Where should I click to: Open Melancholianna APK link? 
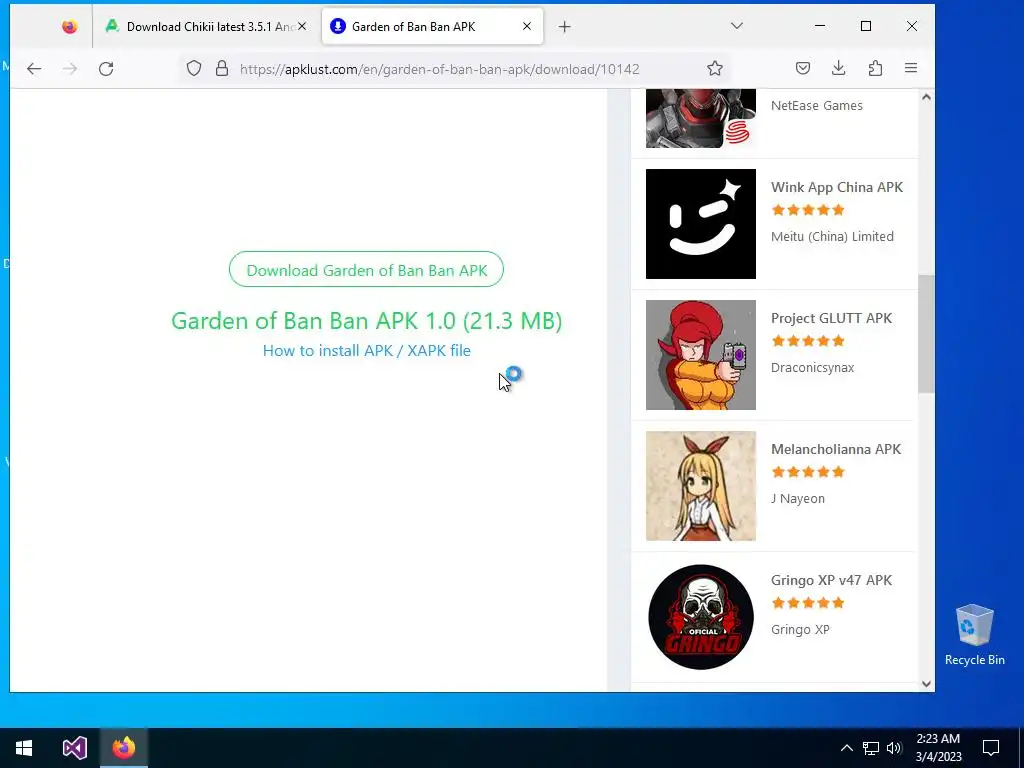coord(836,449)
